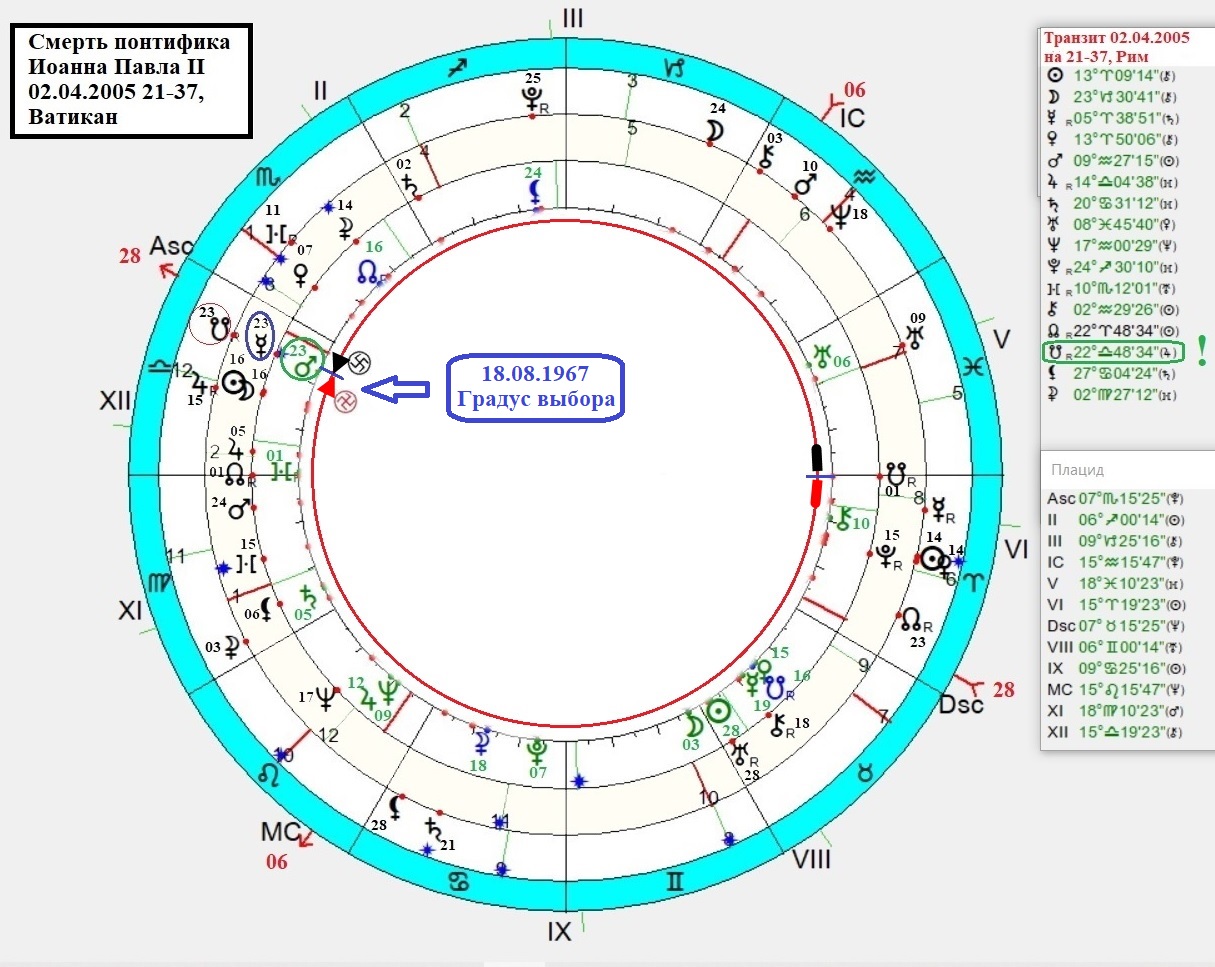1215x967 pixels.
Task: Click the Pisces sign on the blue zodiac ring
Action: [974, 366]
